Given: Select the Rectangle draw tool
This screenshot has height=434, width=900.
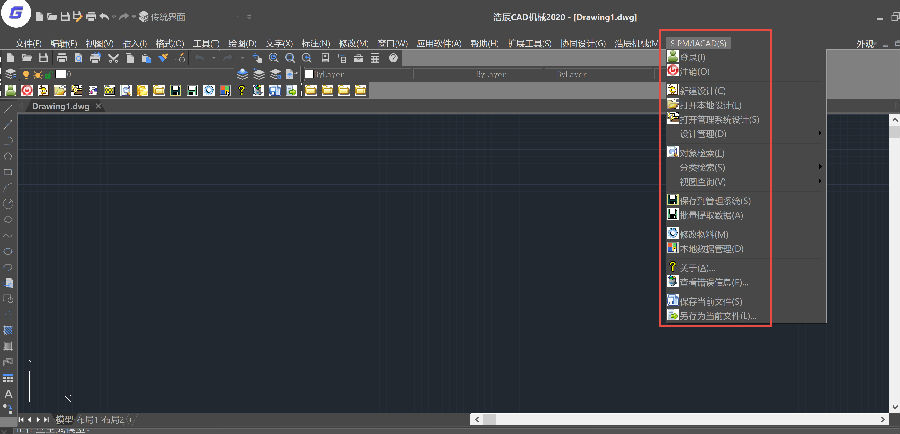Looking at the screenshot, I should (x=8, y=171).
